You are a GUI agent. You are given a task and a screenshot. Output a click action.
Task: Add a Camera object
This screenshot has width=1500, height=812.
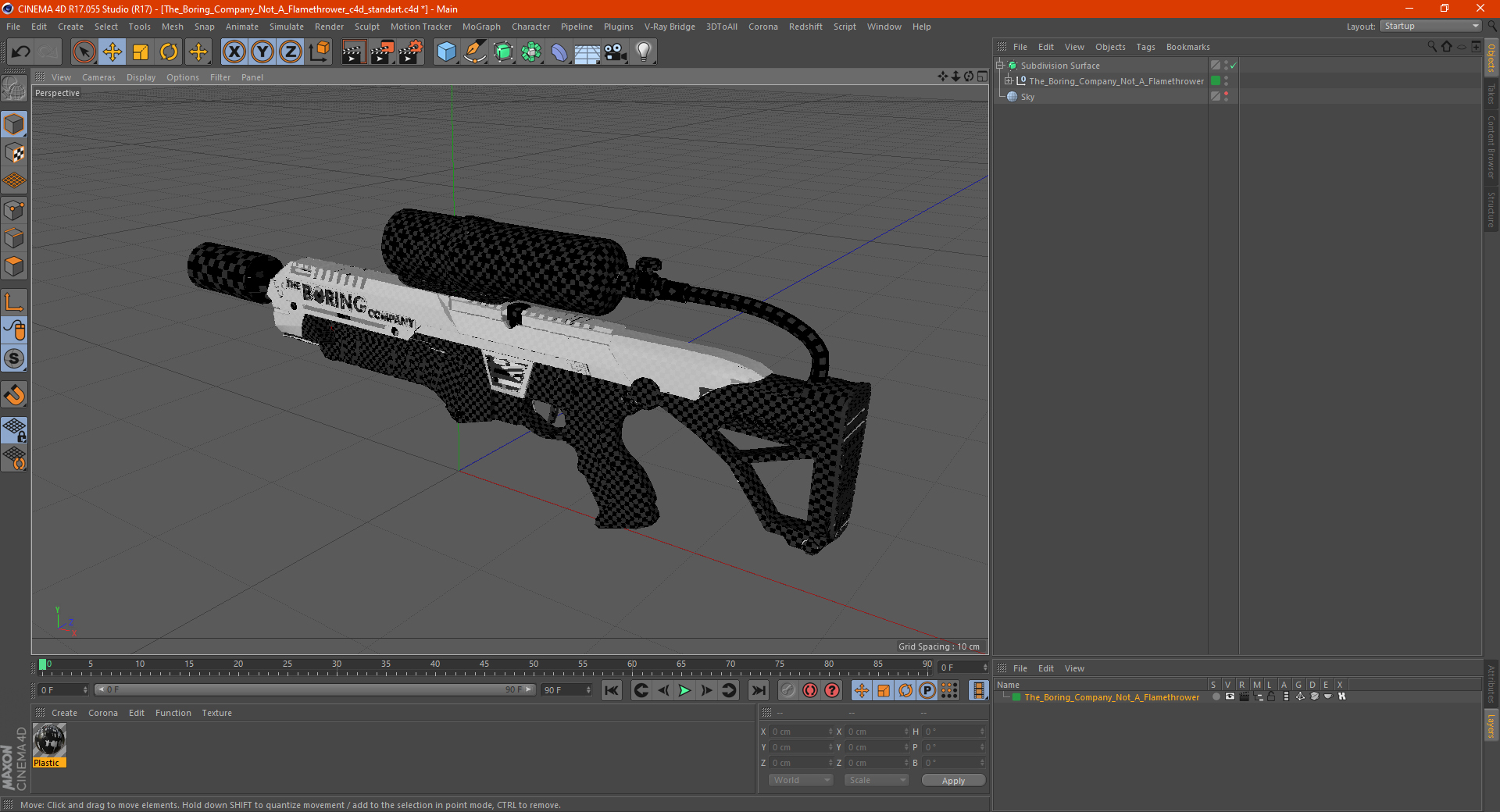(615, 52)
